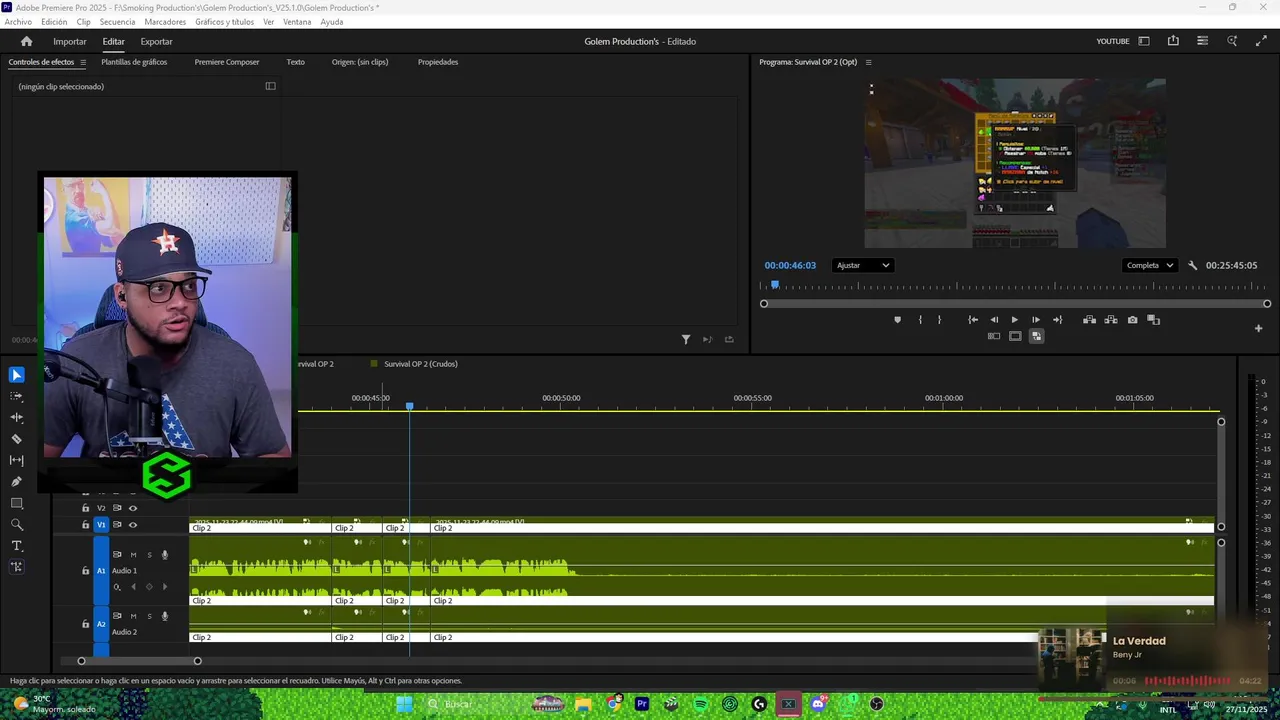Select Survival OP 2 (Crudos) sequence tab
Viewport: 1280px width, 720px height.
421,364
